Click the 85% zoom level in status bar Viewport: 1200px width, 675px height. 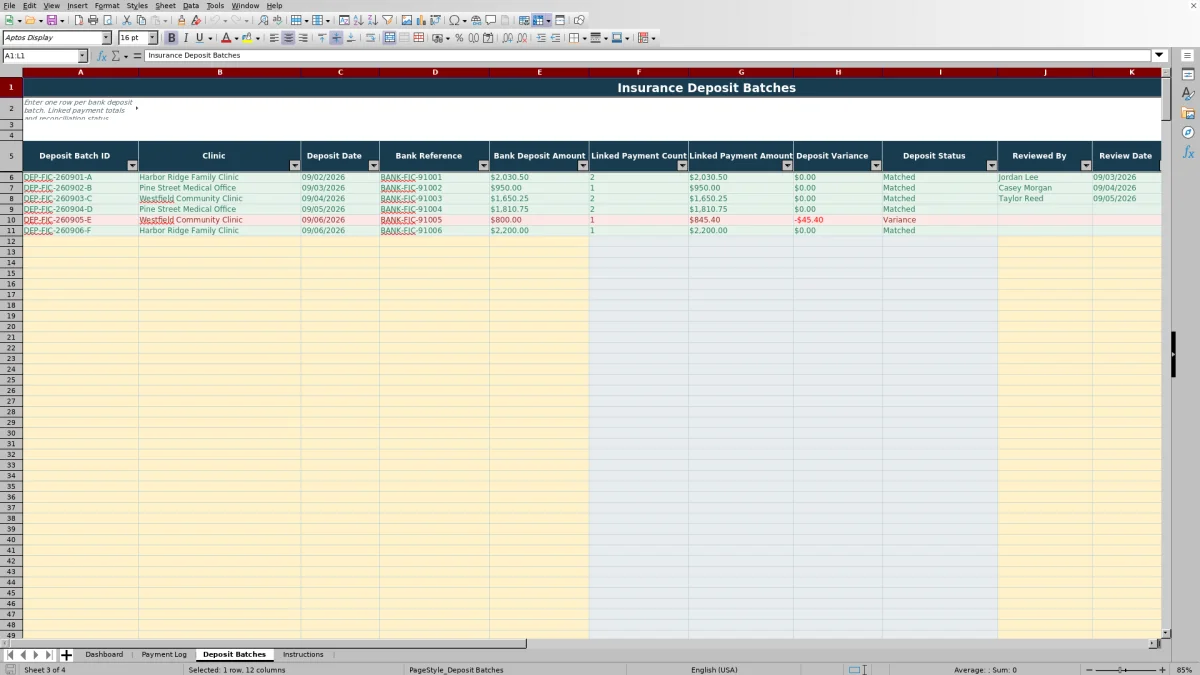pos(1184,670)
